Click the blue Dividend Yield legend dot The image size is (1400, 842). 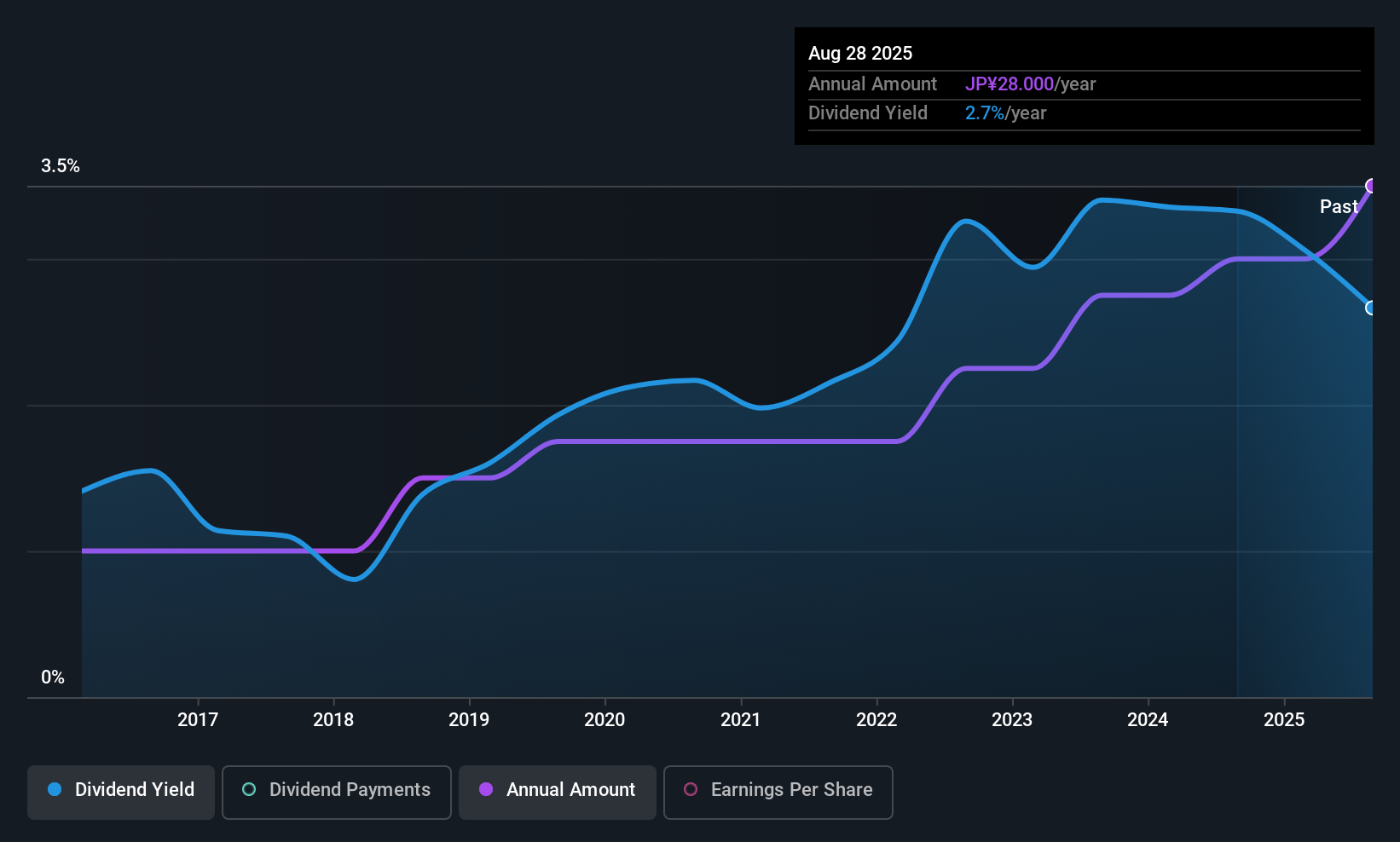(55, 790)
